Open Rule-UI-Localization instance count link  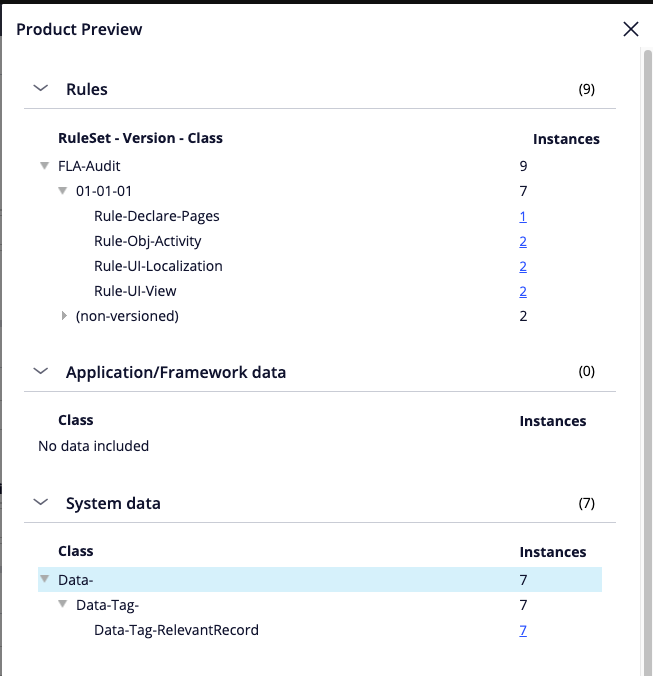click(523, 266)
